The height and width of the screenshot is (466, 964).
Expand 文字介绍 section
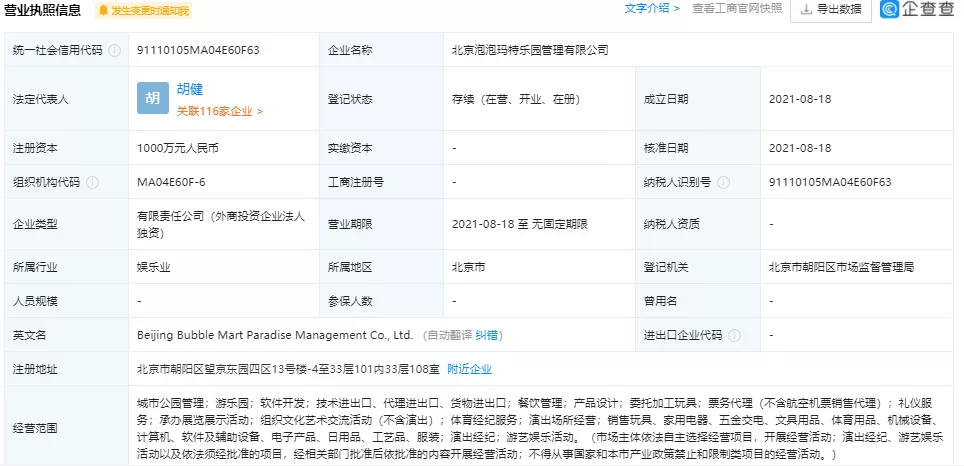[652, 9]
